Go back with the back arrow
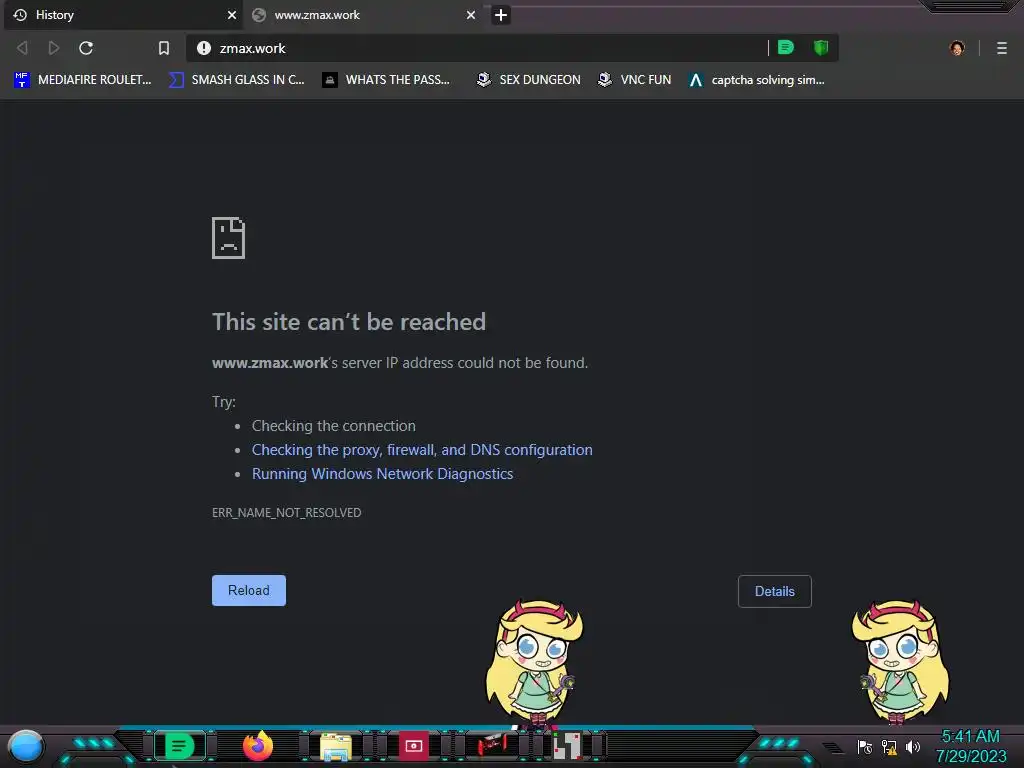1024x768 pixels. point(22,48)
